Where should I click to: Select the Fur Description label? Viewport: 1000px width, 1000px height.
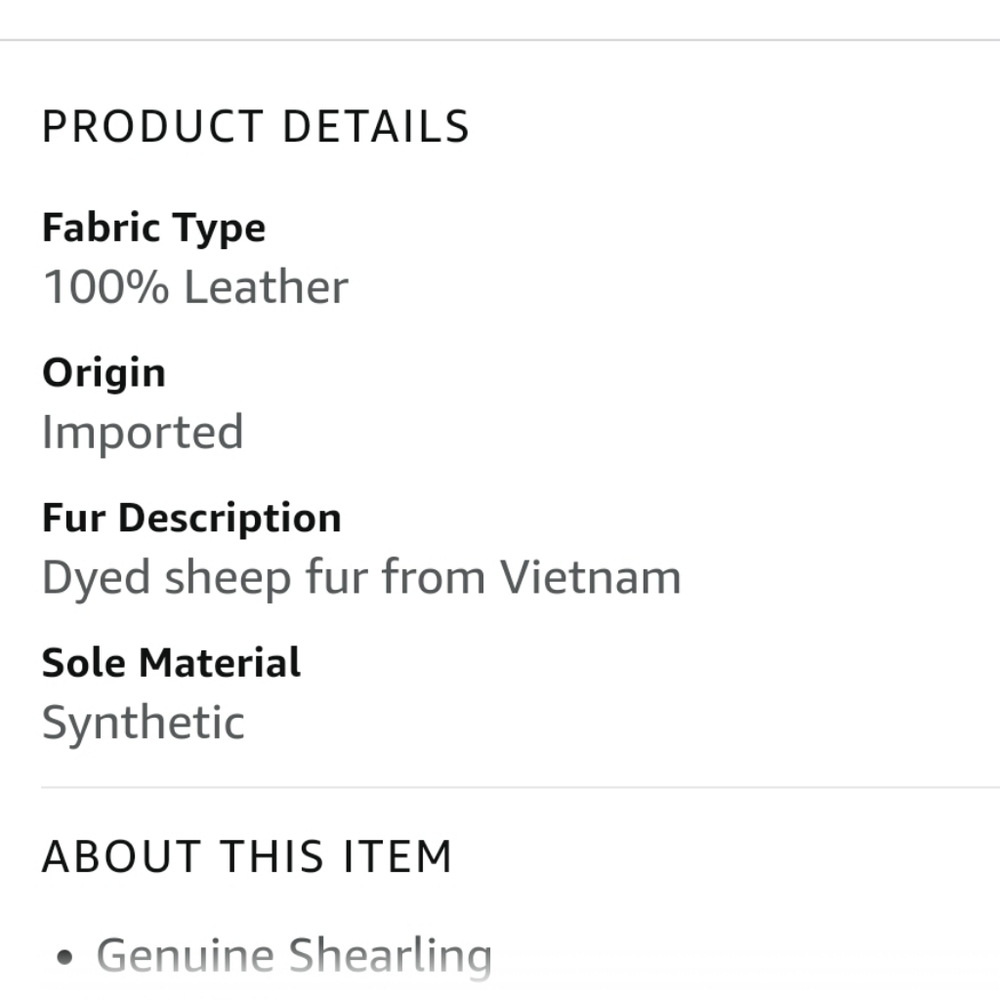pos(192,518)
